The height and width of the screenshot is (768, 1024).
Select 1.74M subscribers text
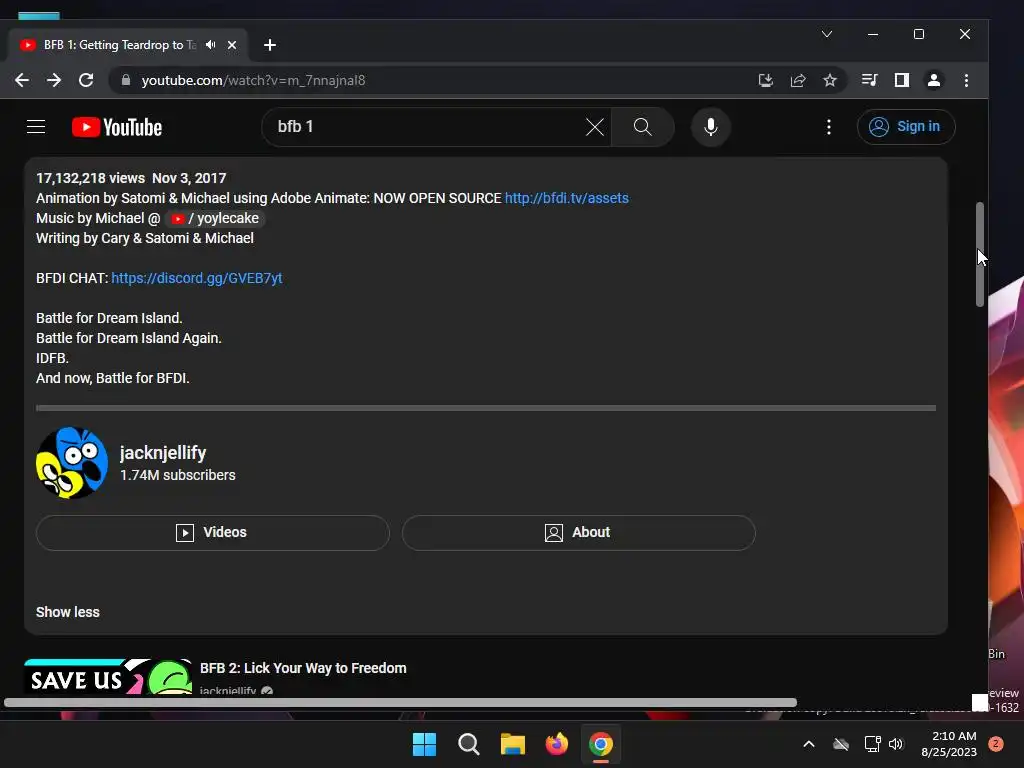coord(178,475)
